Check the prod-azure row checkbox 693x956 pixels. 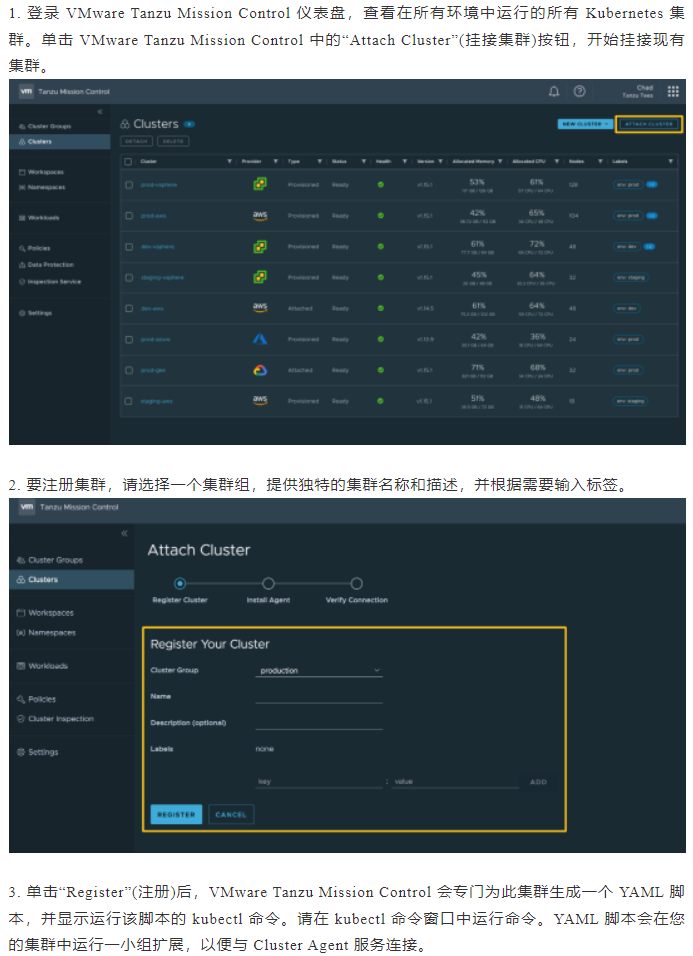point(129,339)
